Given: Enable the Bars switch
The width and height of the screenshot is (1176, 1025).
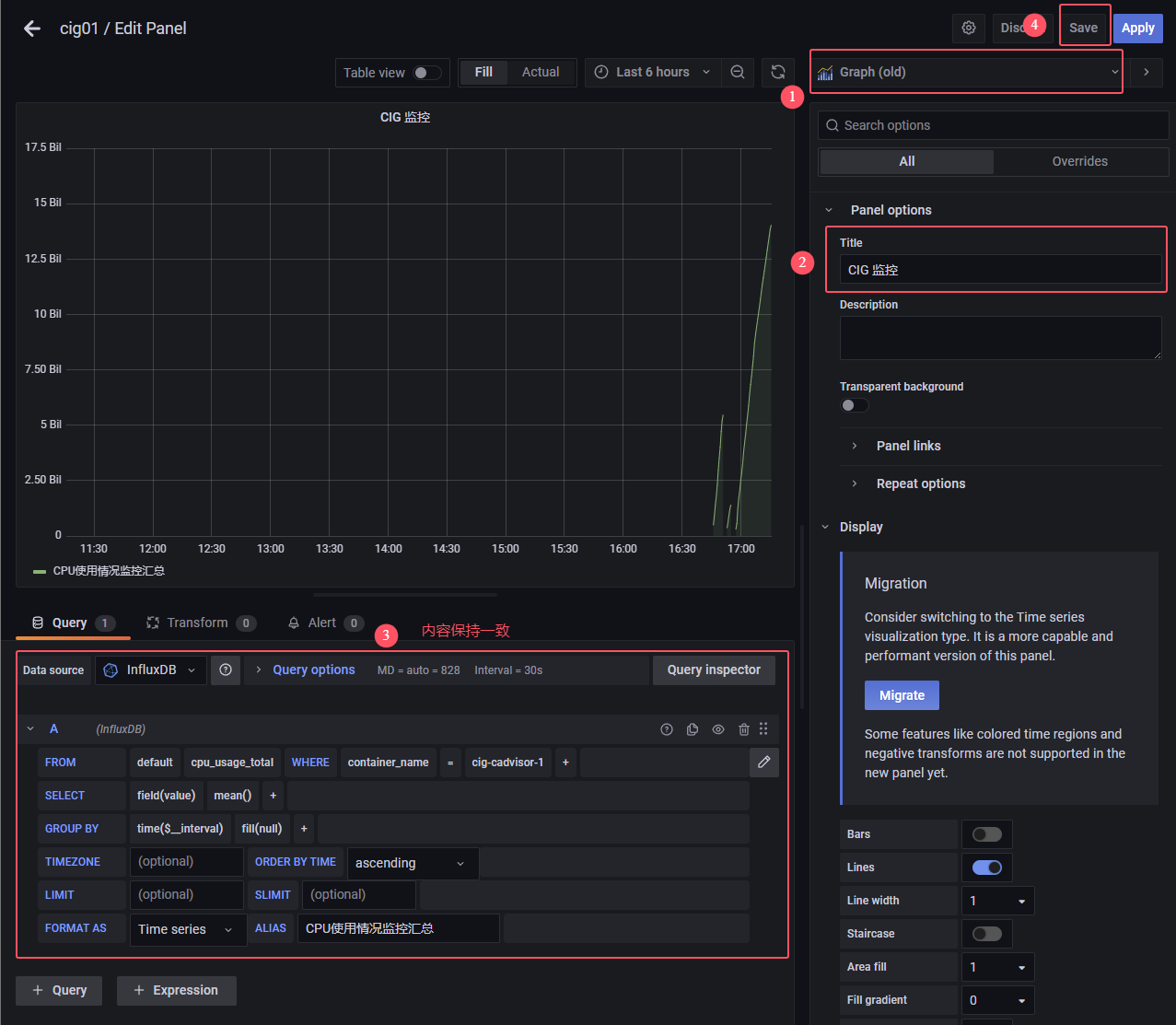Looking at the screenshot, I should 987,834.
